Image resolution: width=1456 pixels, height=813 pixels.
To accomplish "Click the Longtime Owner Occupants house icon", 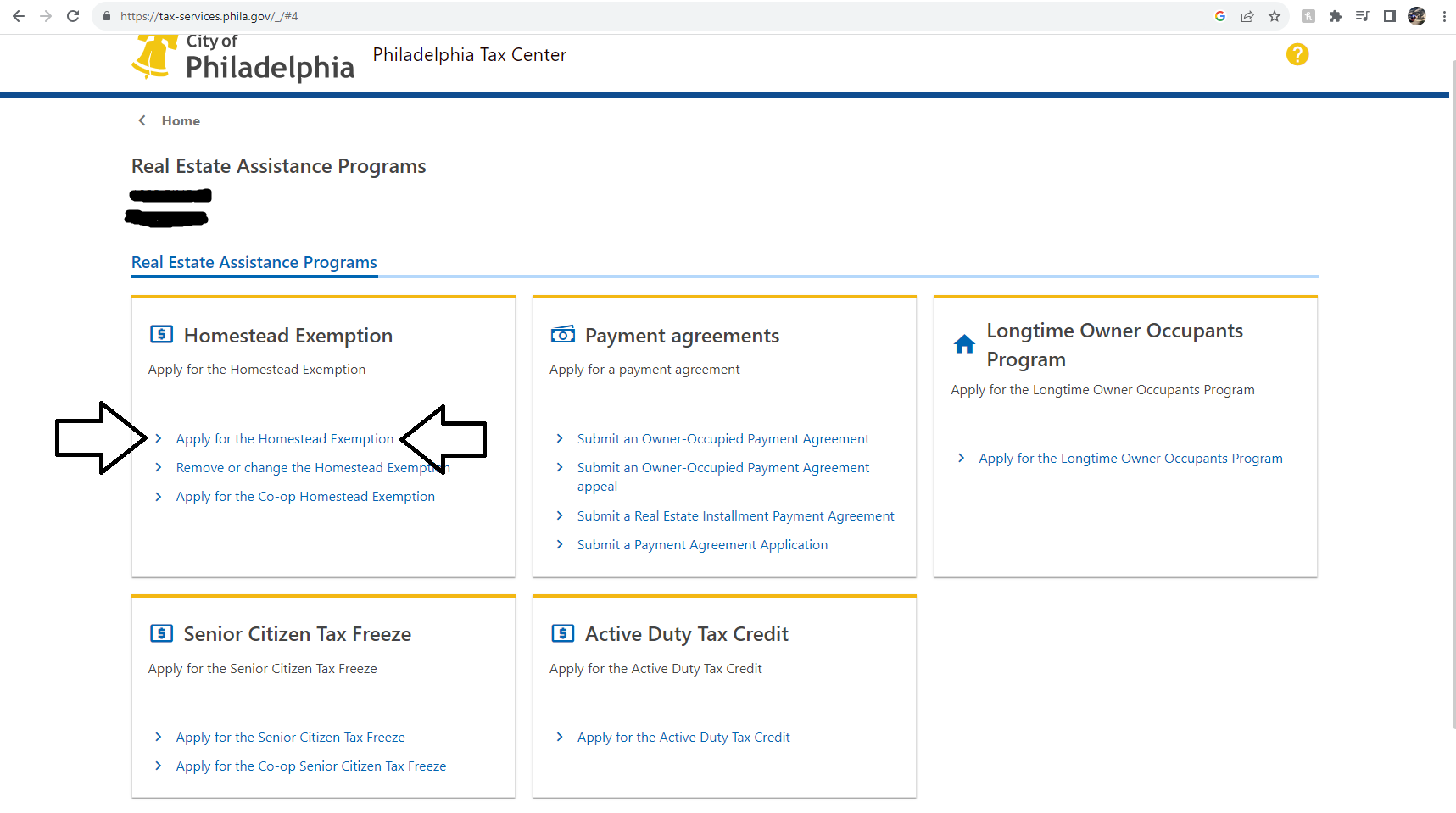I will pos(964,344).
